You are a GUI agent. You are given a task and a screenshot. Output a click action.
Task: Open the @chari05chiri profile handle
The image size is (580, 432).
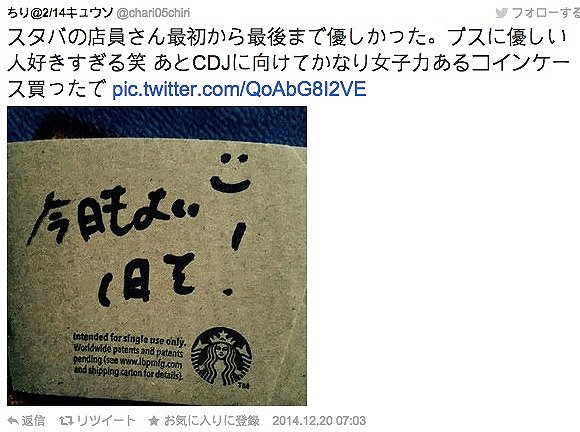pyautogui.click(x=153, y=13)
